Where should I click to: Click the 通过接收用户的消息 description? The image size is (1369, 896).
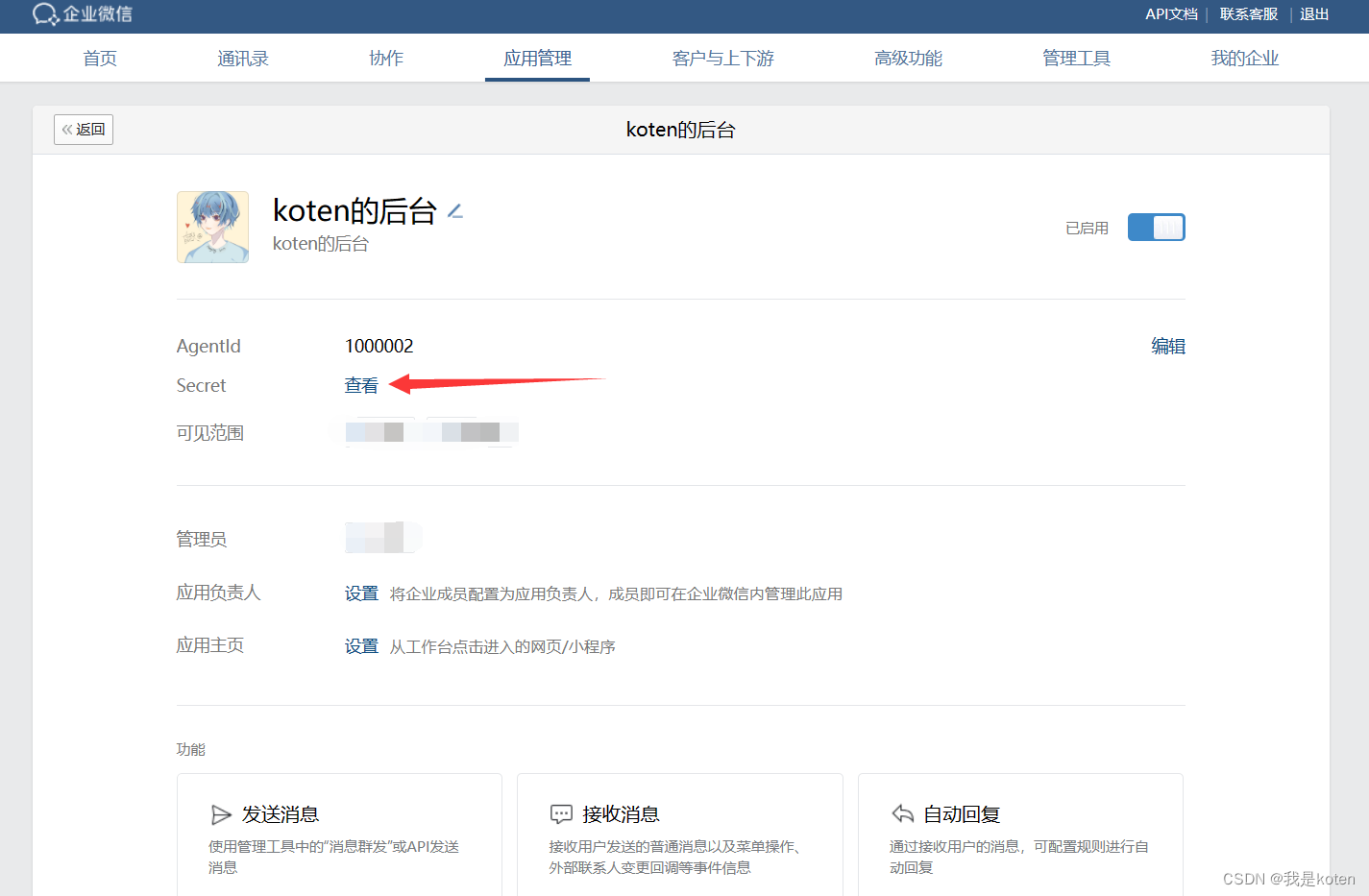(x=1018, y=857)
